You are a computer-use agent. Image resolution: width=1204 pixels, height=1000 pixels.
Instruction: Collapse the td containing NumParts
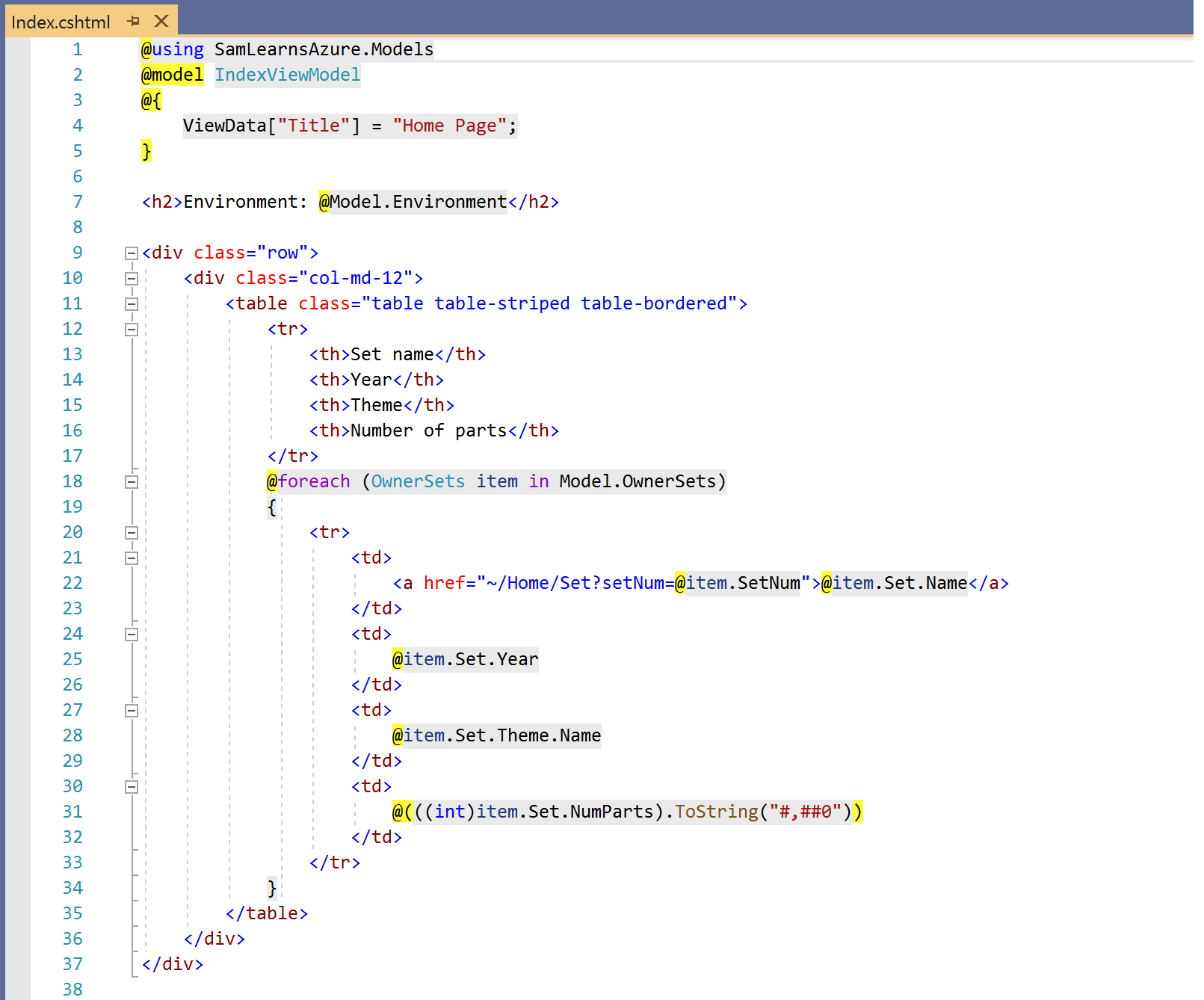click(x=132, y=787)
